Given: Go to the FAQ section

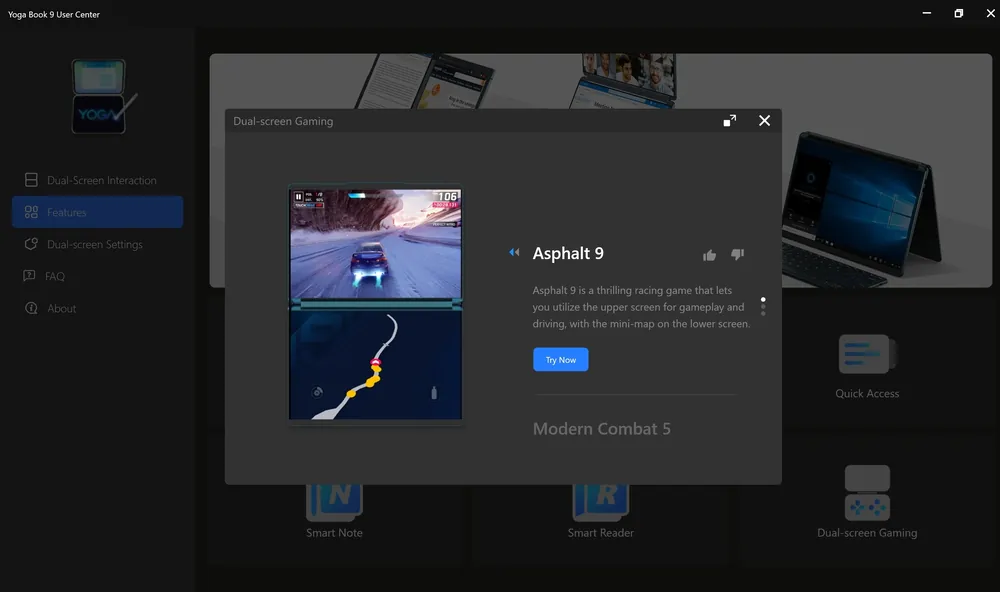Looking at the screenshot, I should 97,276.
